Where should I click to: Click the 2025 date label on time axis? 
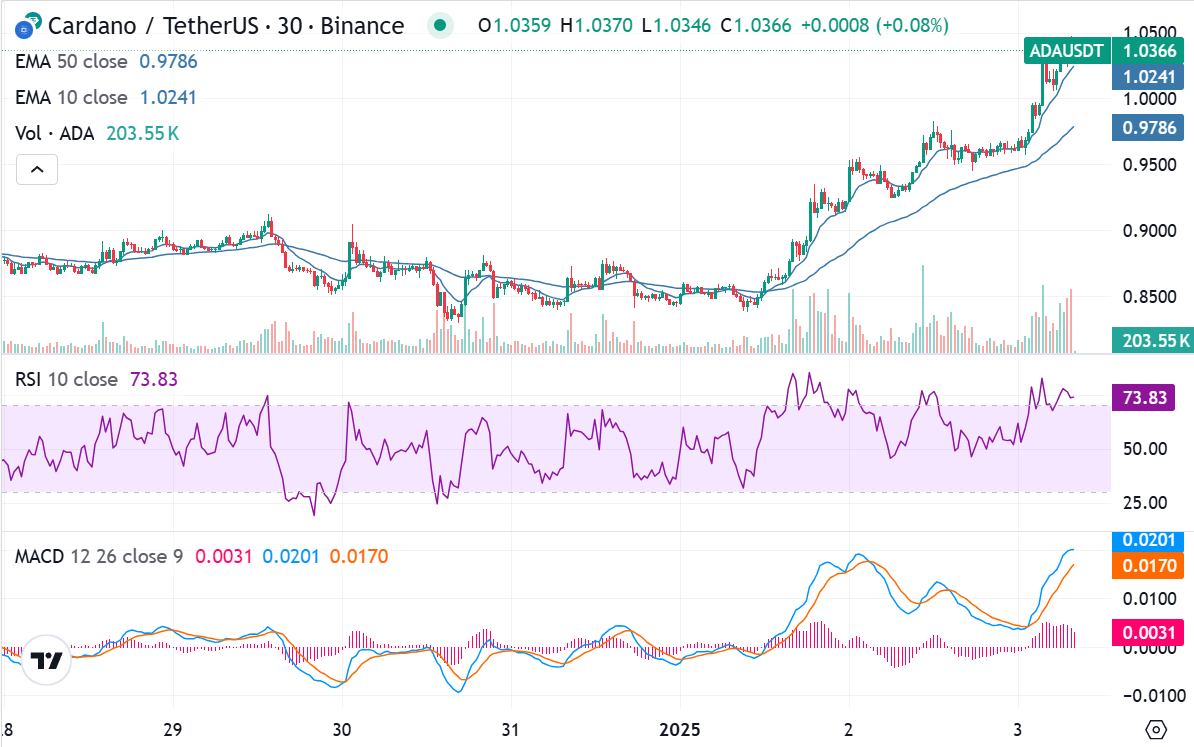679,730
